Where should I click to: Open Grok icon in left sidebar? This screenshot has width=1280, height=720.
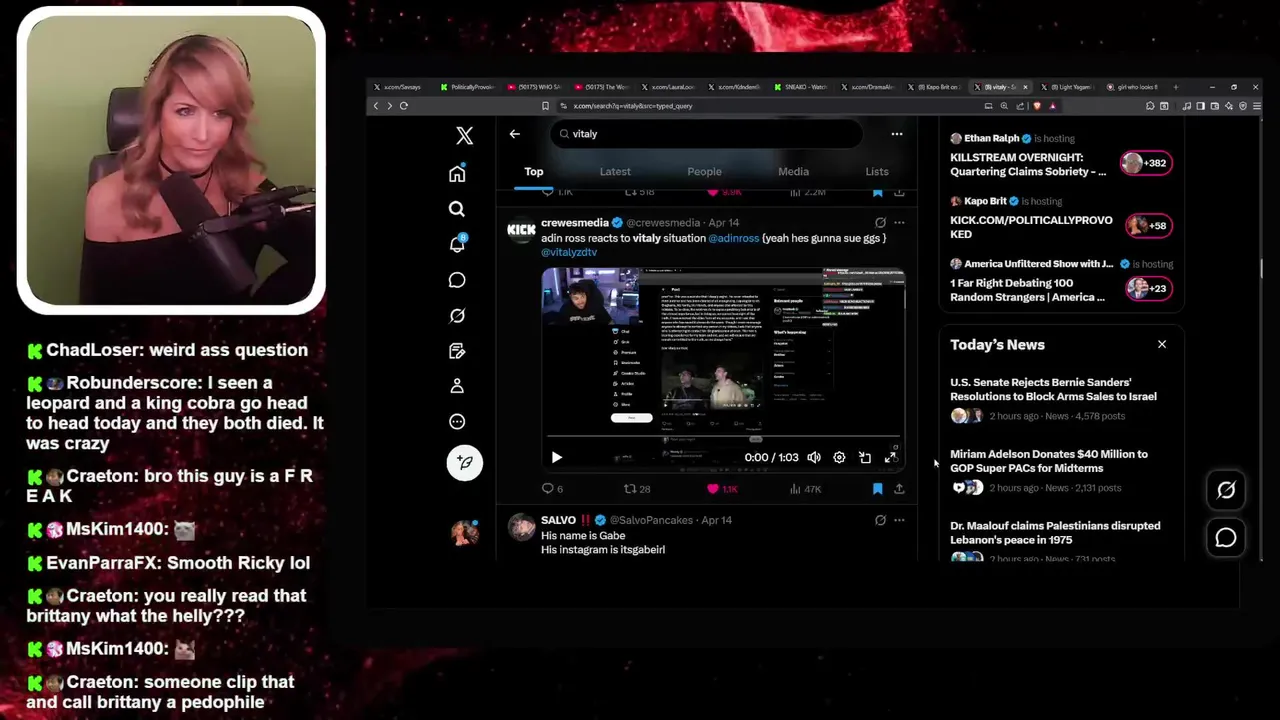pyautogui.click(x=457, y=316)
